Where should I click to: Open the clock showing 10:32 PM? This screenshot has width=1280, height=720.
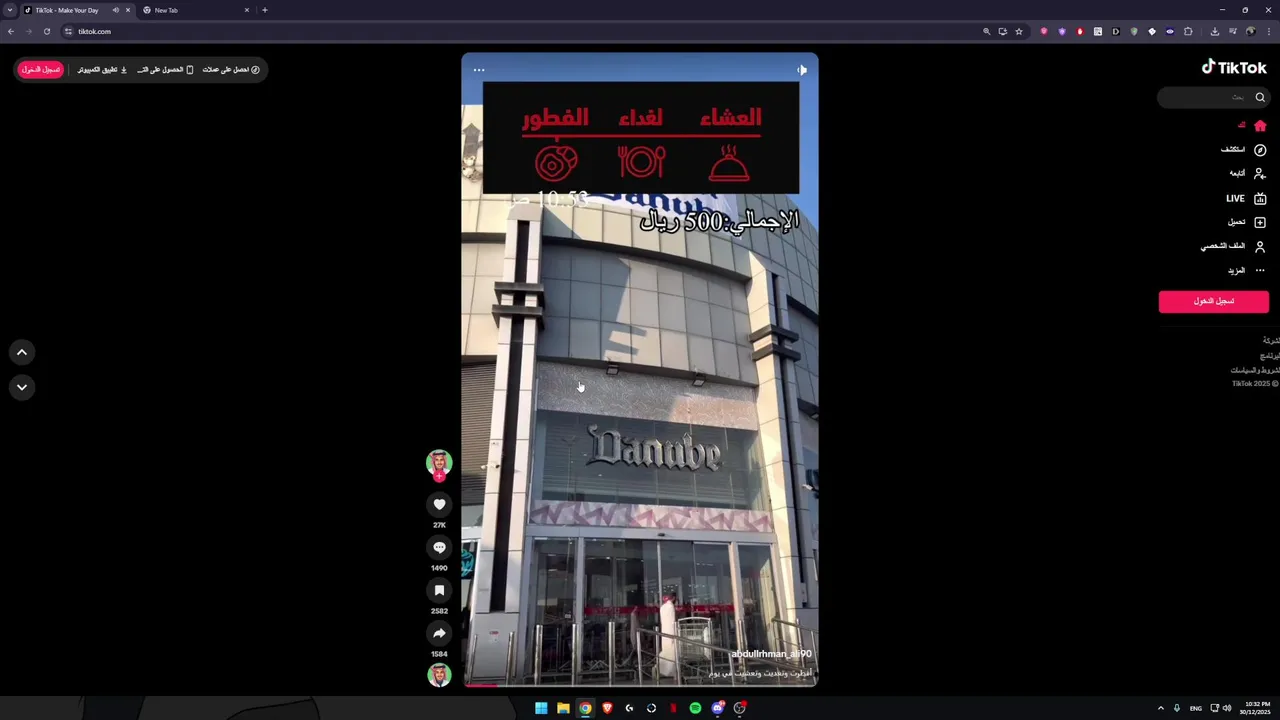1255,708
